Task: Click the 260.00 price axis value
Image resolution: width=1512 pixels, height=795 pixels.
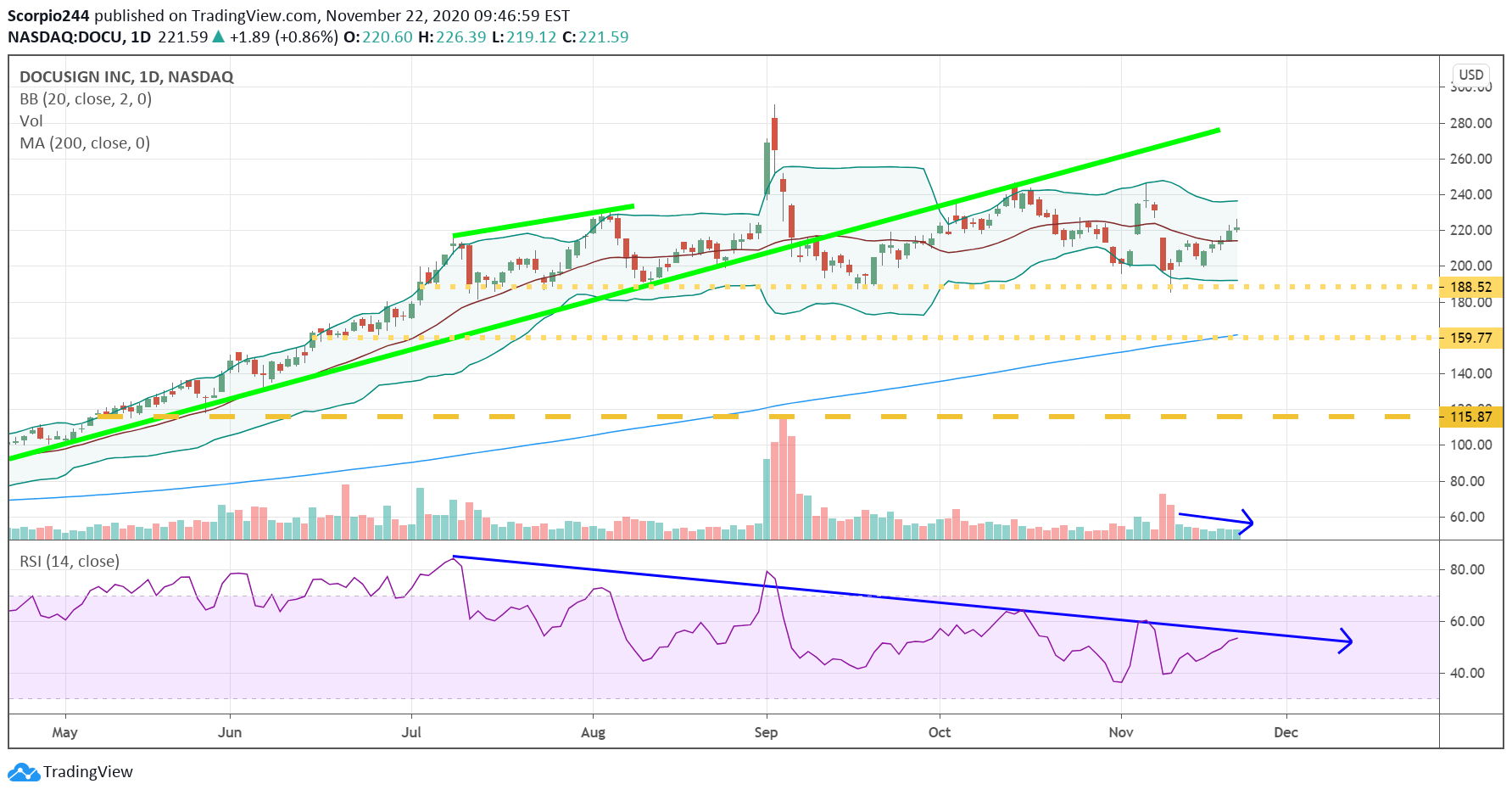Action: (1471, 159)
